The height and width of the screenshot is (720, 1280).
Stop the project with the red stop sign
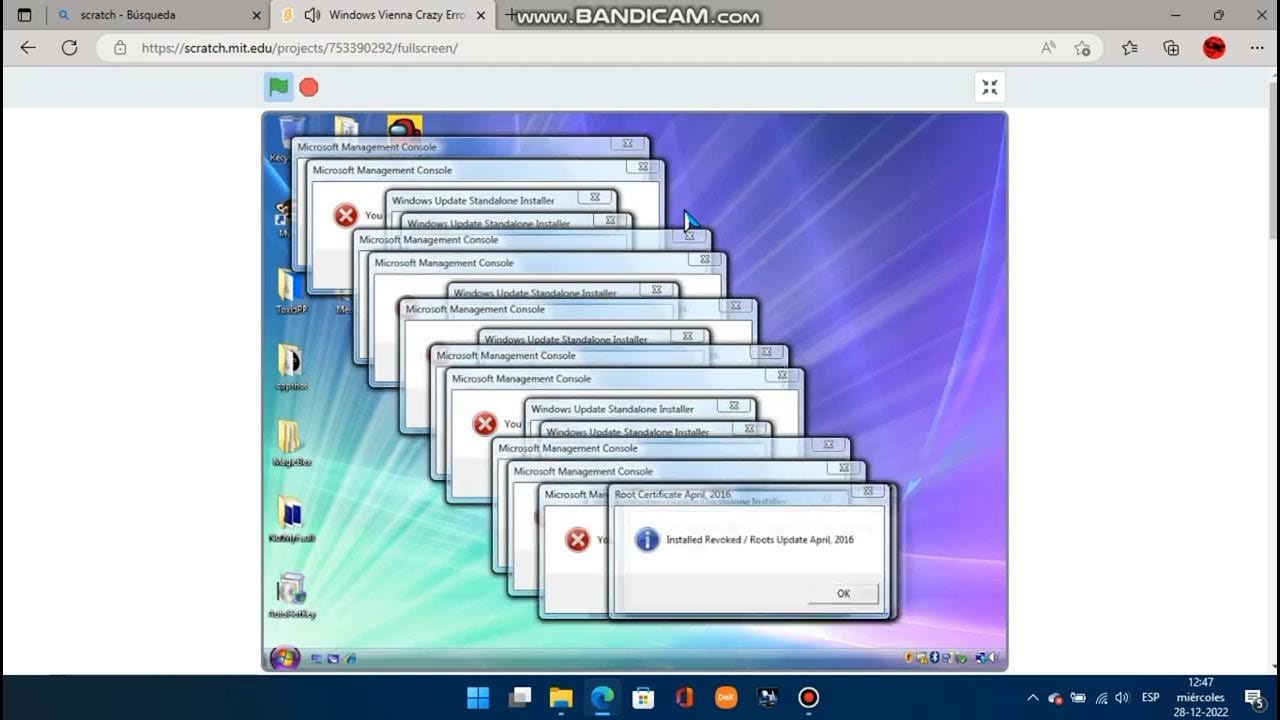(309, 87)
